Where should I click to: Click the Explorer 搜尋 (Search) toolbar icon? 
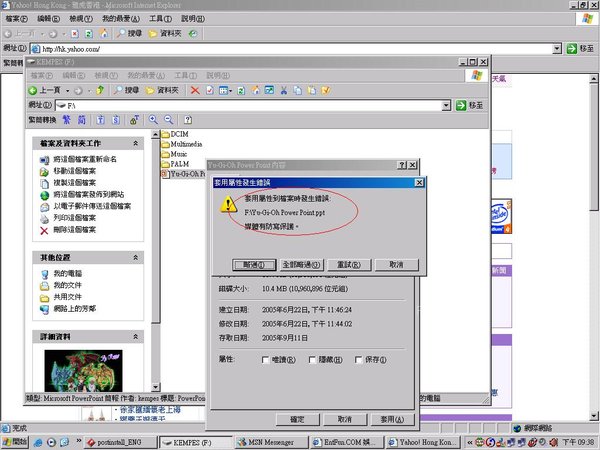click(x=125, y=90)
